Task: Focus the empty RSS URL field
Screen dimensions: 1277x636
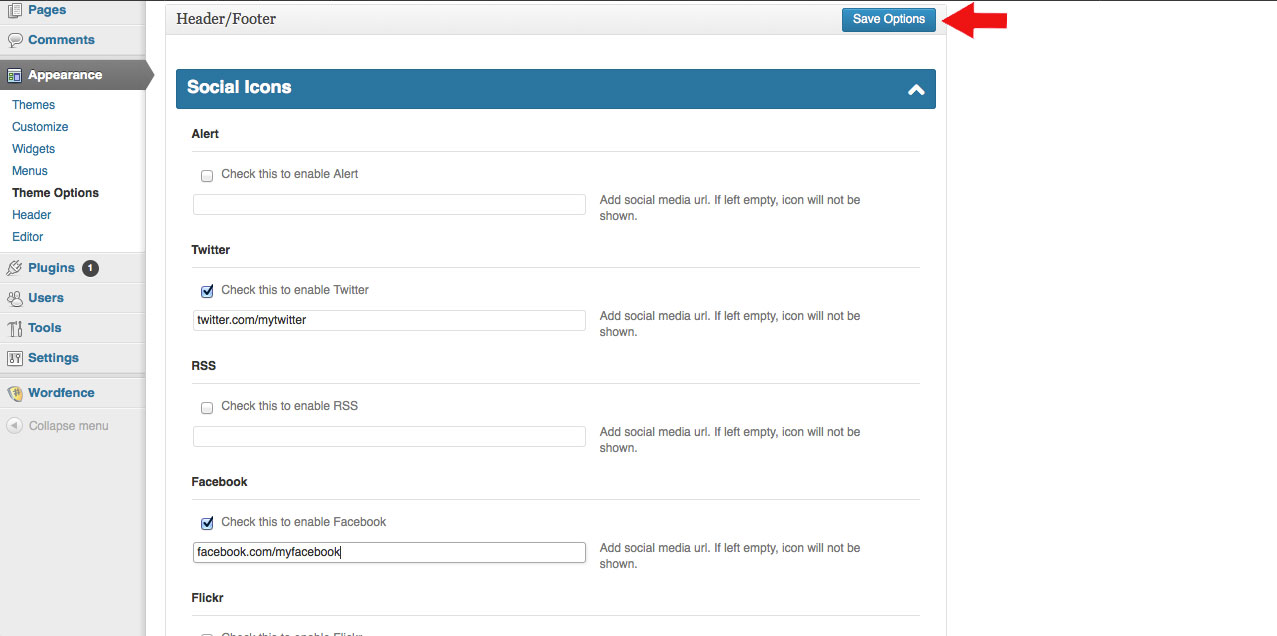Action: point(388,436)
